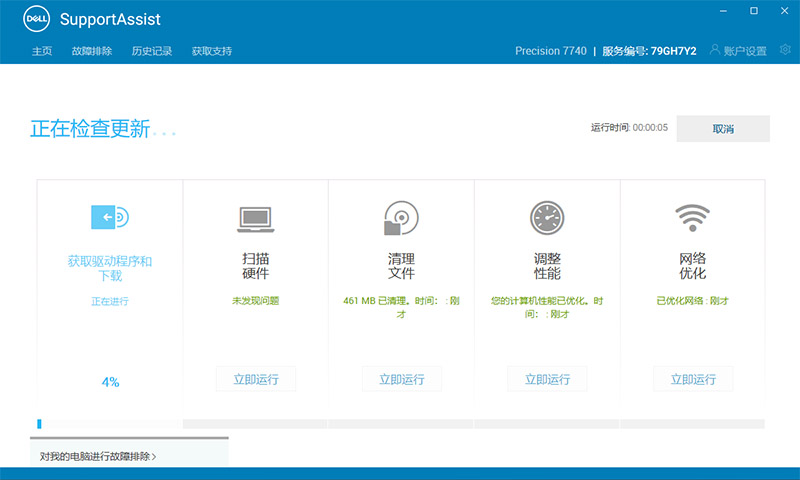Click the 未发现问题 status text
800x480 pixels.
(x=256, y=301)
